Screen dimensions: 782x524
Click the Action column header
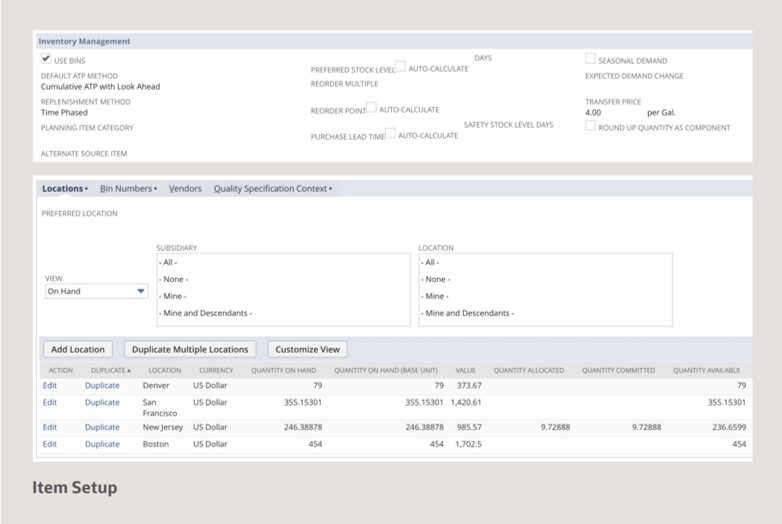[x=60, y=370]
